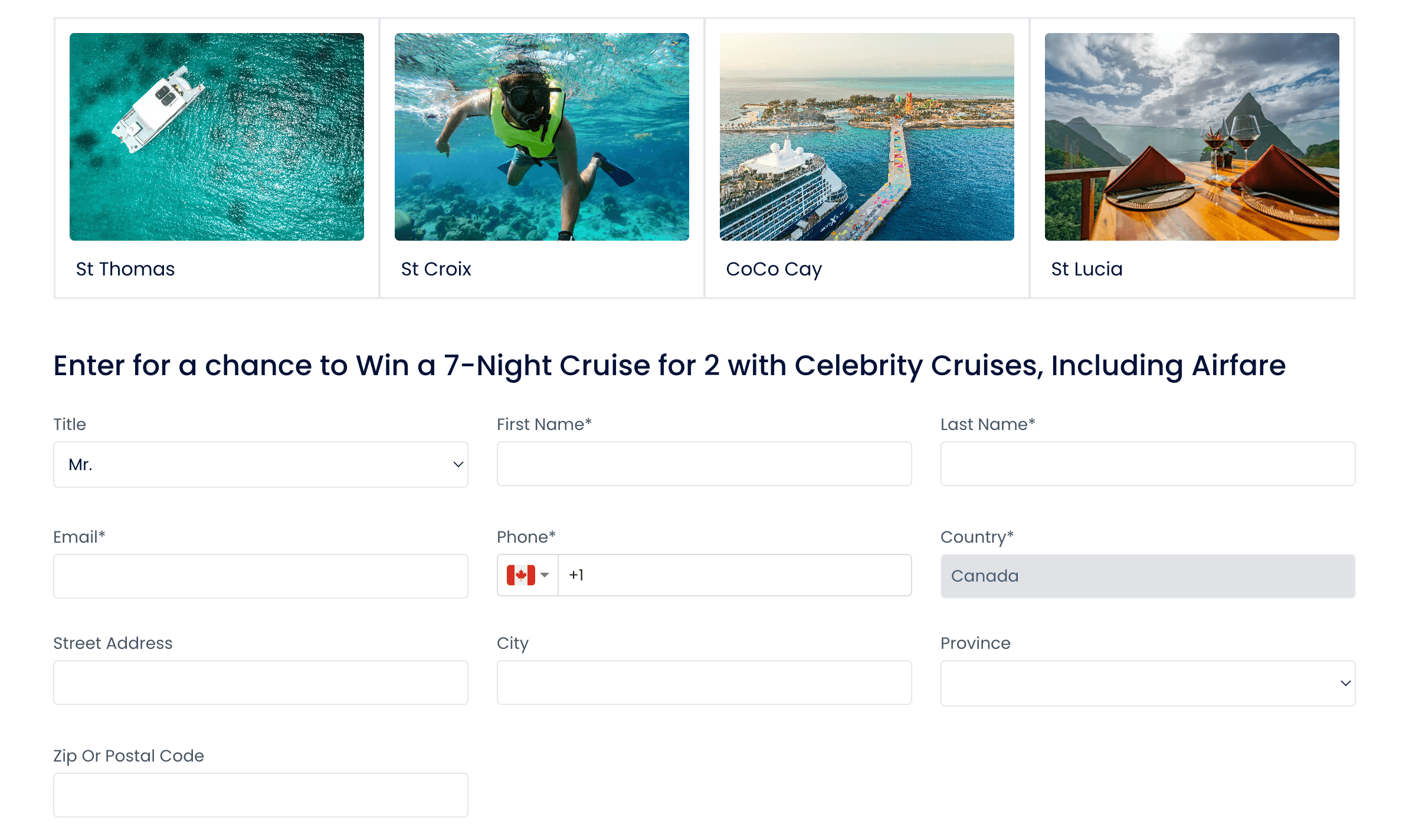Select the St Thomas catamaran photo
The height and width of the screenshot is (840, 1409).
click(217, 138)
